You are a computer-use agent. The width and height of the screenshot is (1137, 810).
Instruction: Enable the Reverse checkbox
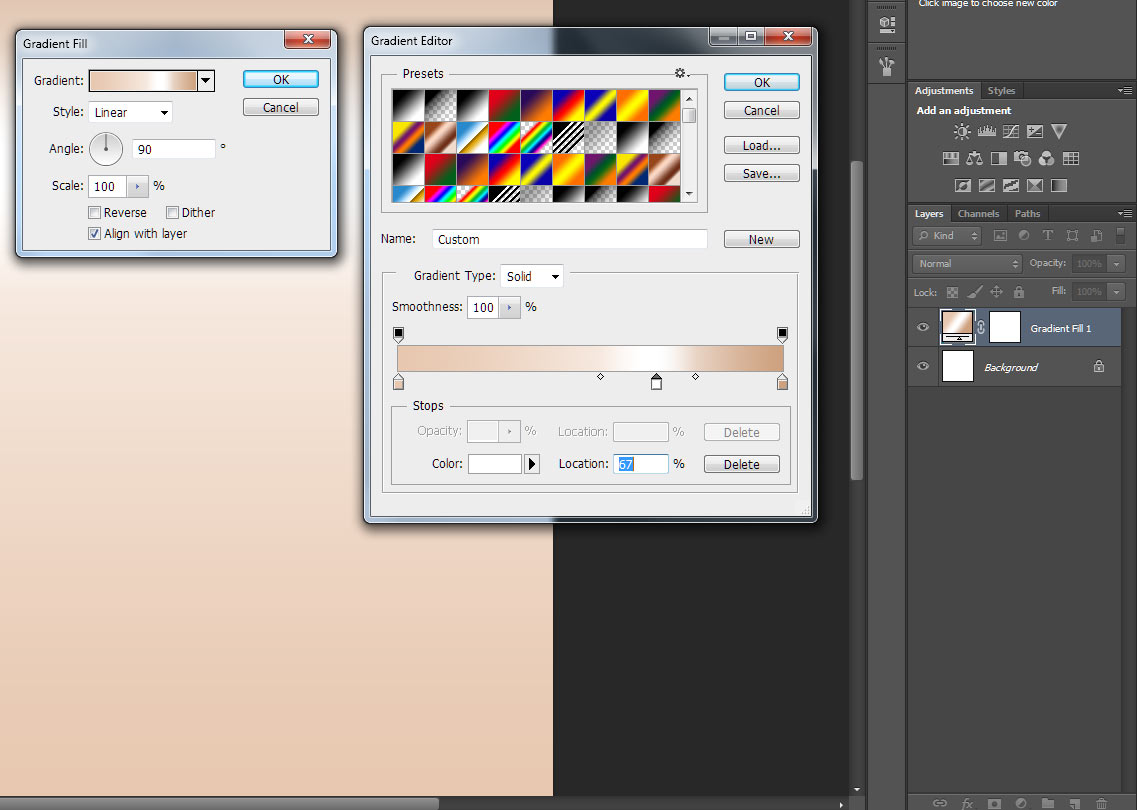click(x=94, y=212)
